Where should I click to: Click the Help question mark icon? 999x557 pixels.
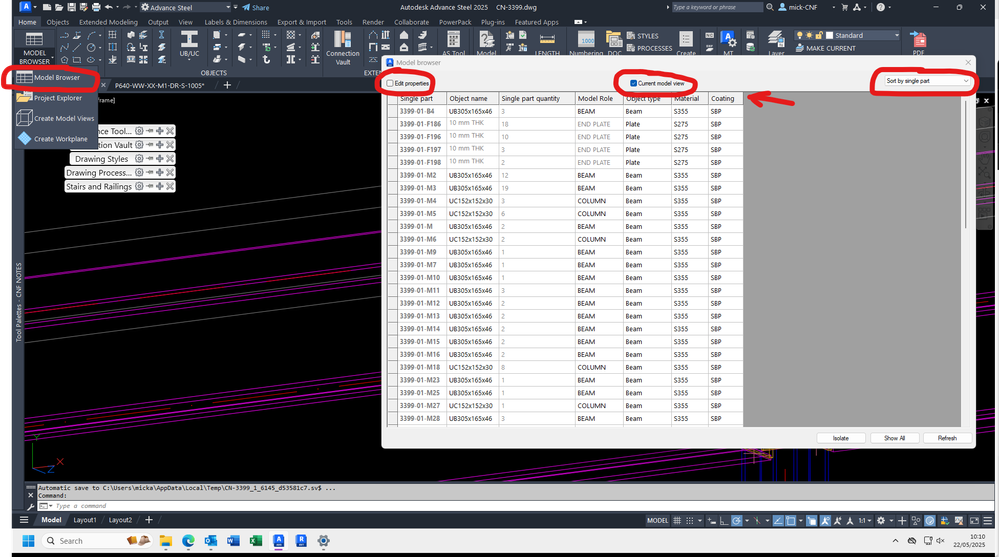880,7
